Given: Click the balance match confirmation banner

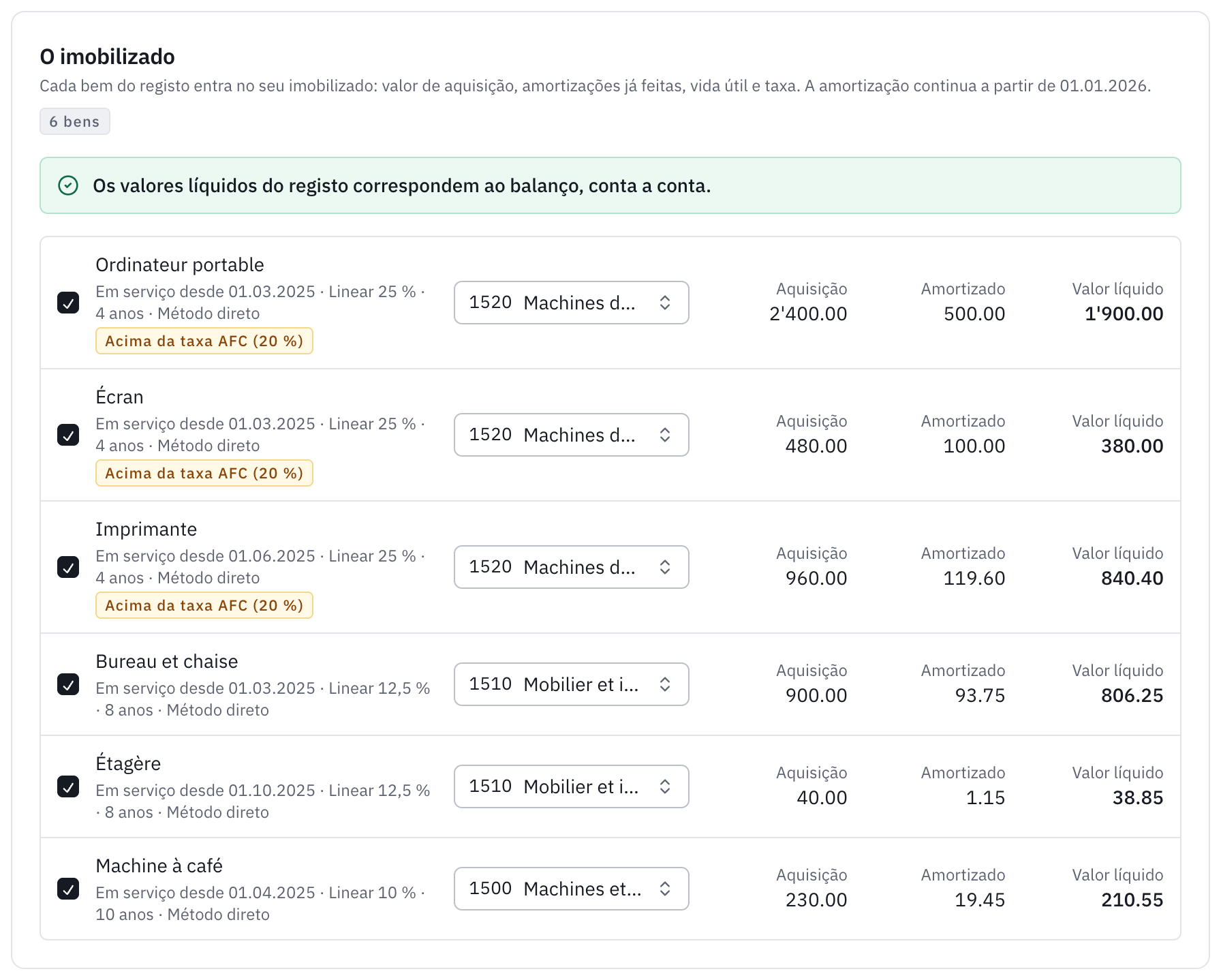Looking at the screenshot, I should (610, 185).
